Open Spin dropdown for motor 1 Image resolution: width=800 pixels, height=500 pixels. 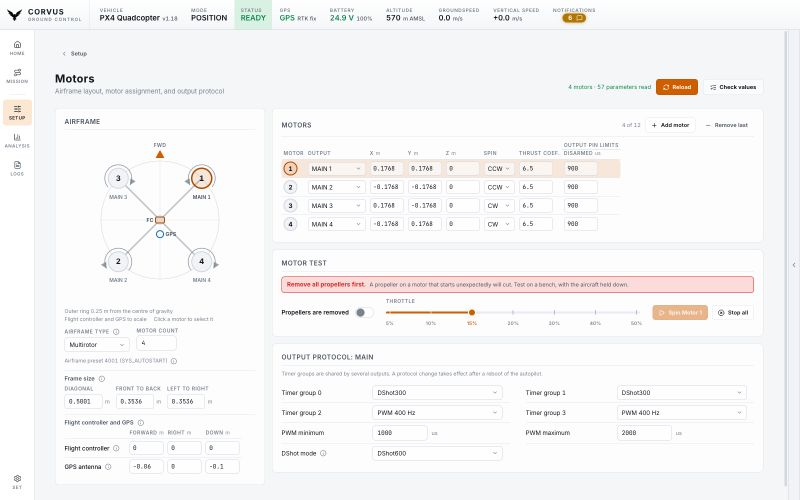(x=498, y=169)
